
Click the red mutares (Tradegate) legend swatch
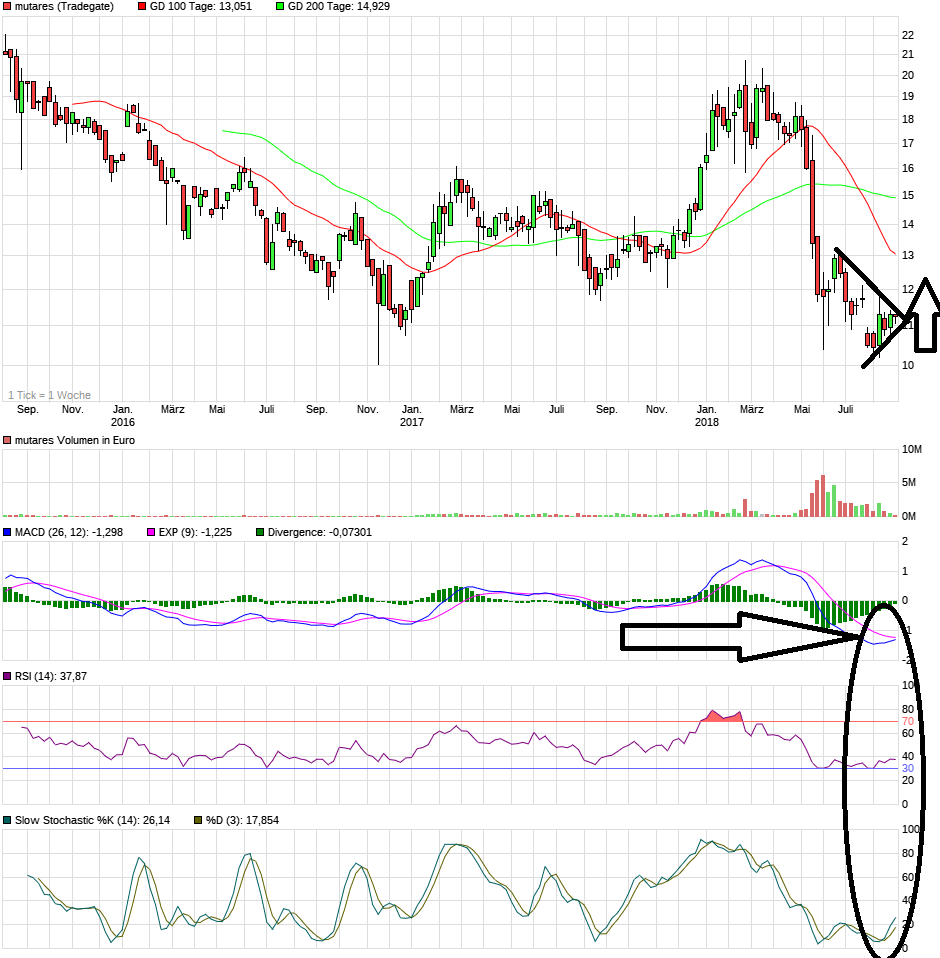click(7, 7)
